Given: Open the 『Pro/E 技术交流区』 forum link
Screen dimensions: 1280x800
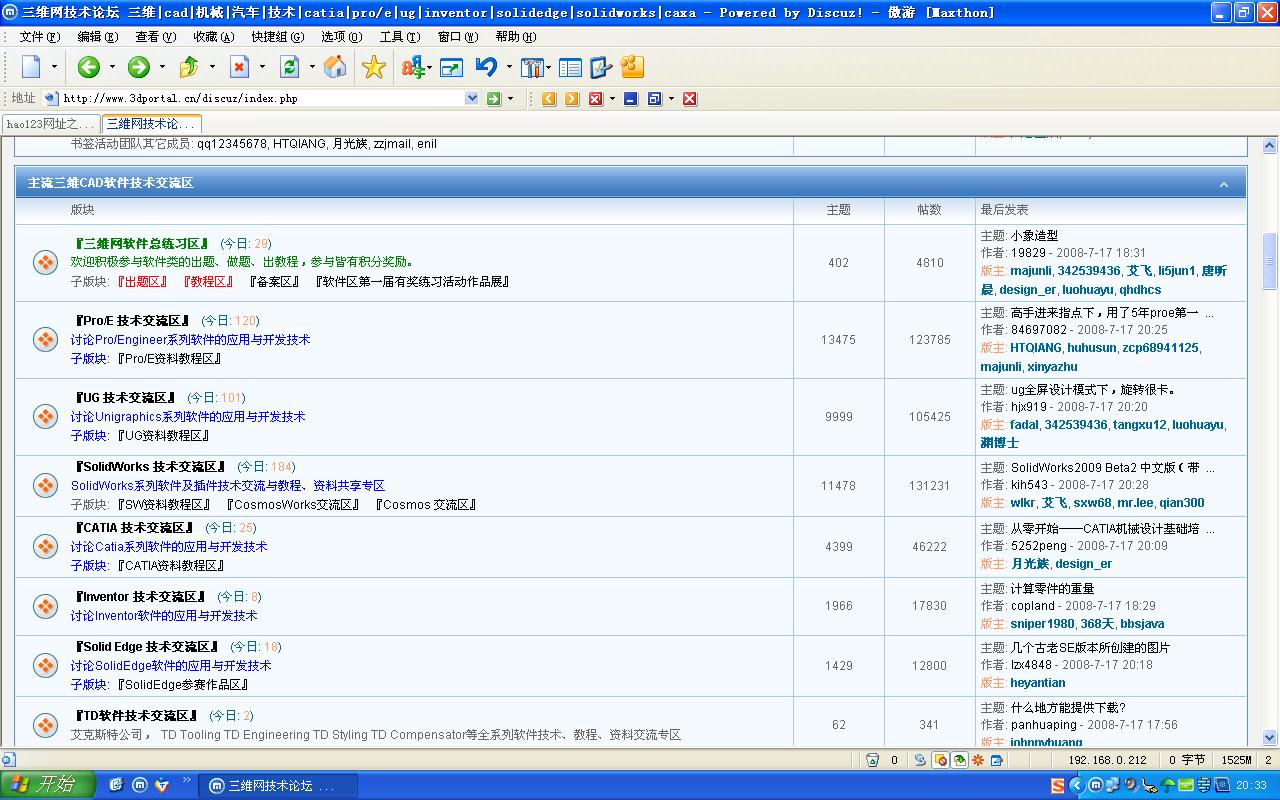Looking at the screenshot, I should pos(132,321).
